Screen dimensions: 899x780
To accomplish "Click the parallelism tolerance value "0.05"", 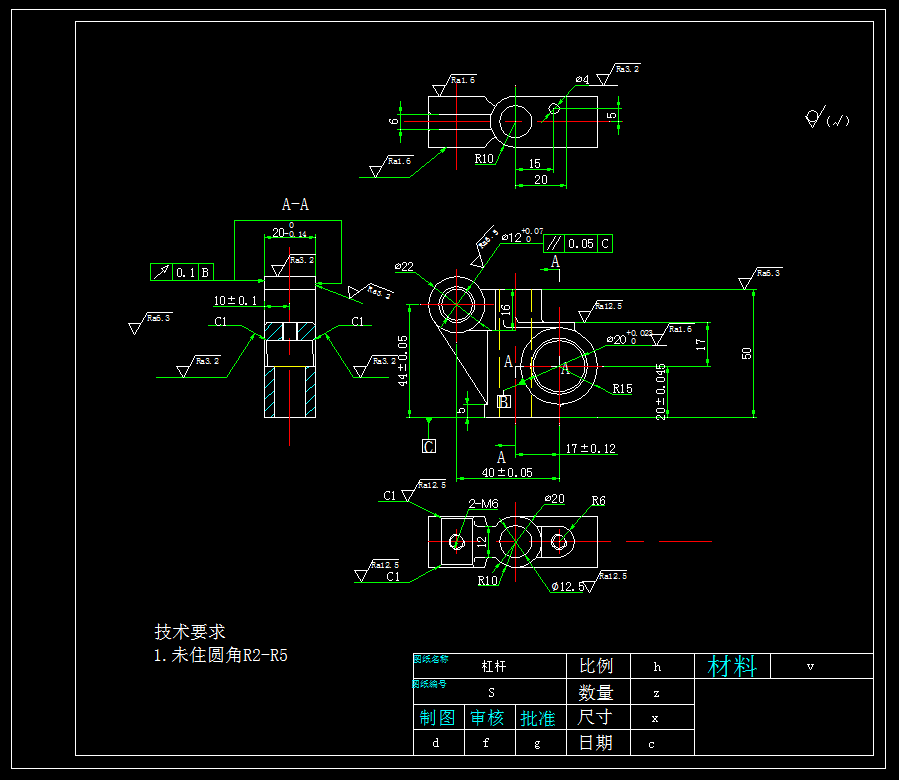I will (581, 244).
